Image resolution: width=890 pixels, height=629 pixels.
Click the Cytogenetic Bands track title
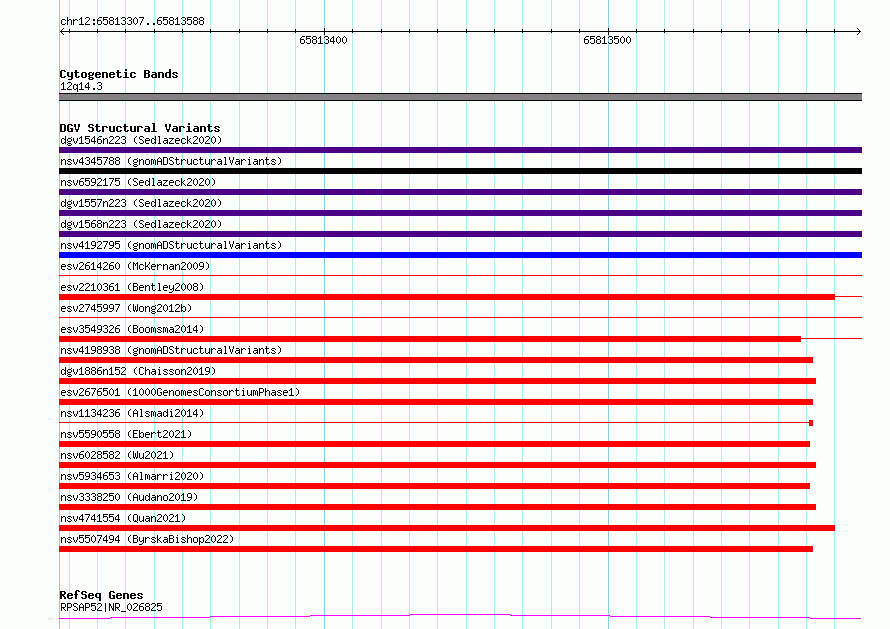pos(119,74)
